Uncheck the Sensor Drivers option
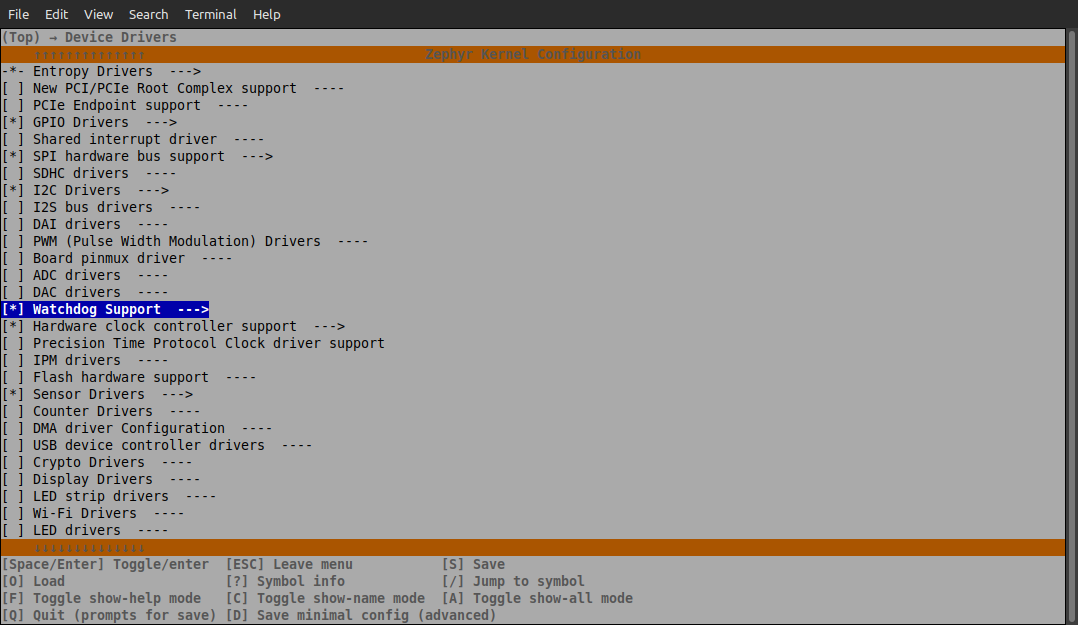This screenshot has width=1078, height=625. click(13, 394)
